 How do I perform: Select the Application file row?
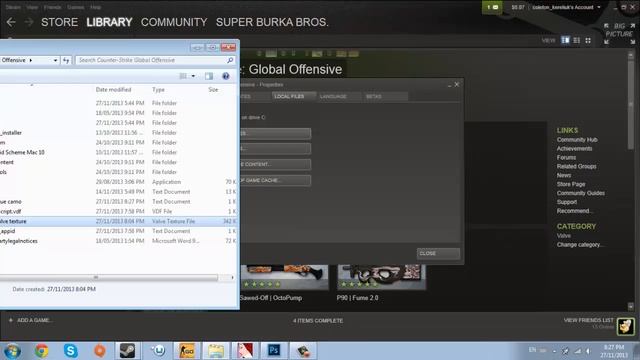click(x=118, y=182)
